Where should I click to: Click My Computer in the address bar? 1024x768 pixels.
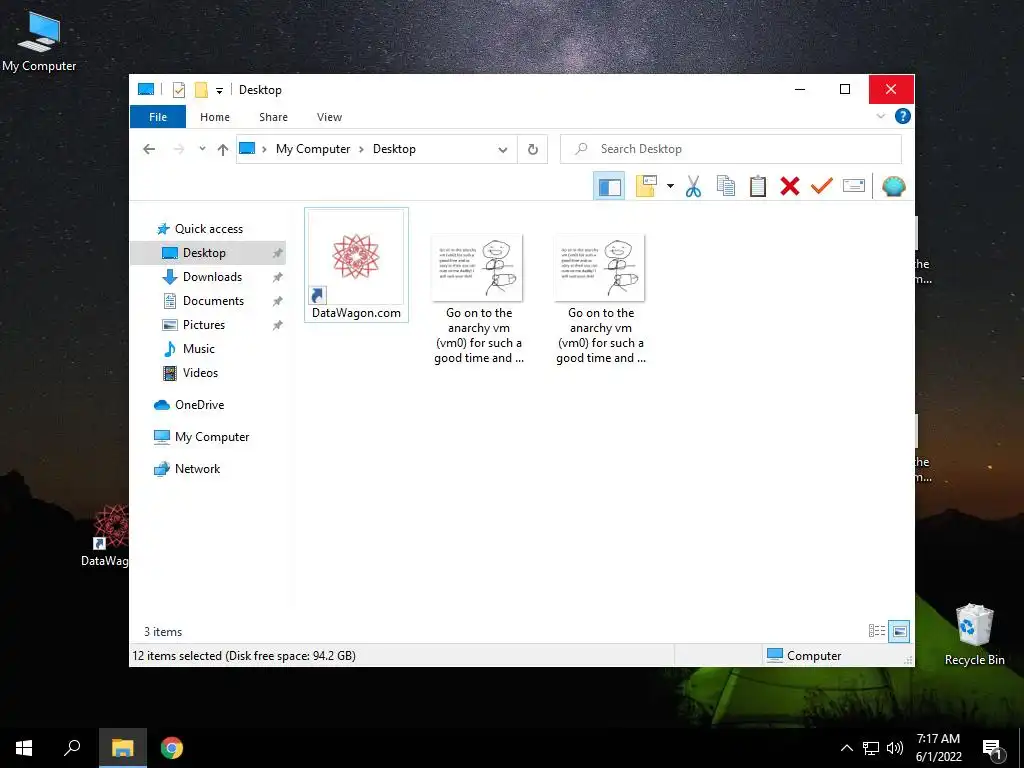[x=313, y=149]
